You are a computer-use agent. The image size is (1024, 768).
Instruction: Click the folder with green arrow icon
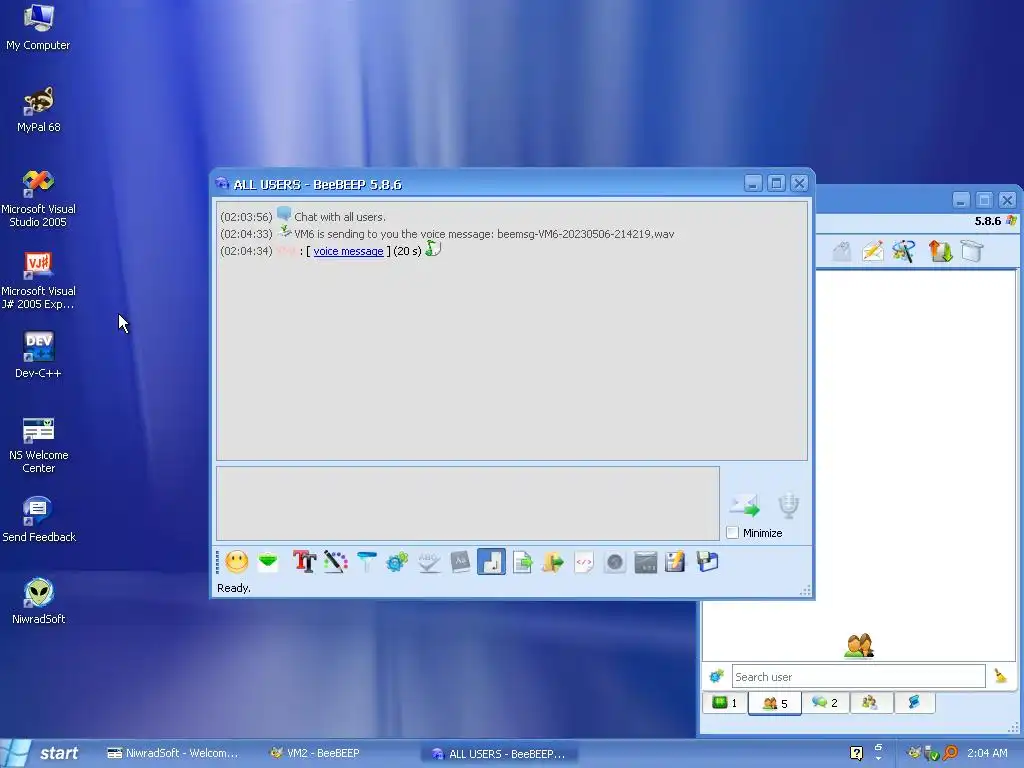pos(552,562)
